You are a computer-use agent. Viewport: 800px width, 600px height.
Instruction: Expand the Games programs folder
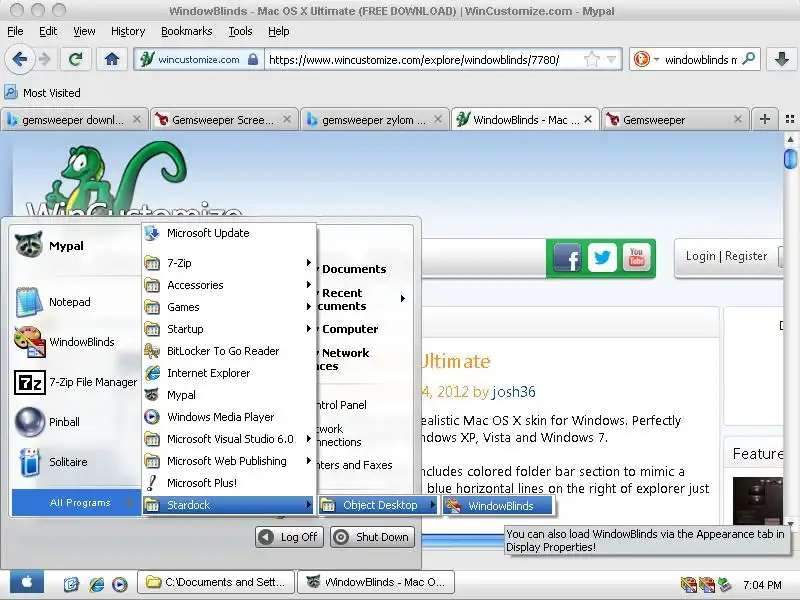[x=229, y=307]
